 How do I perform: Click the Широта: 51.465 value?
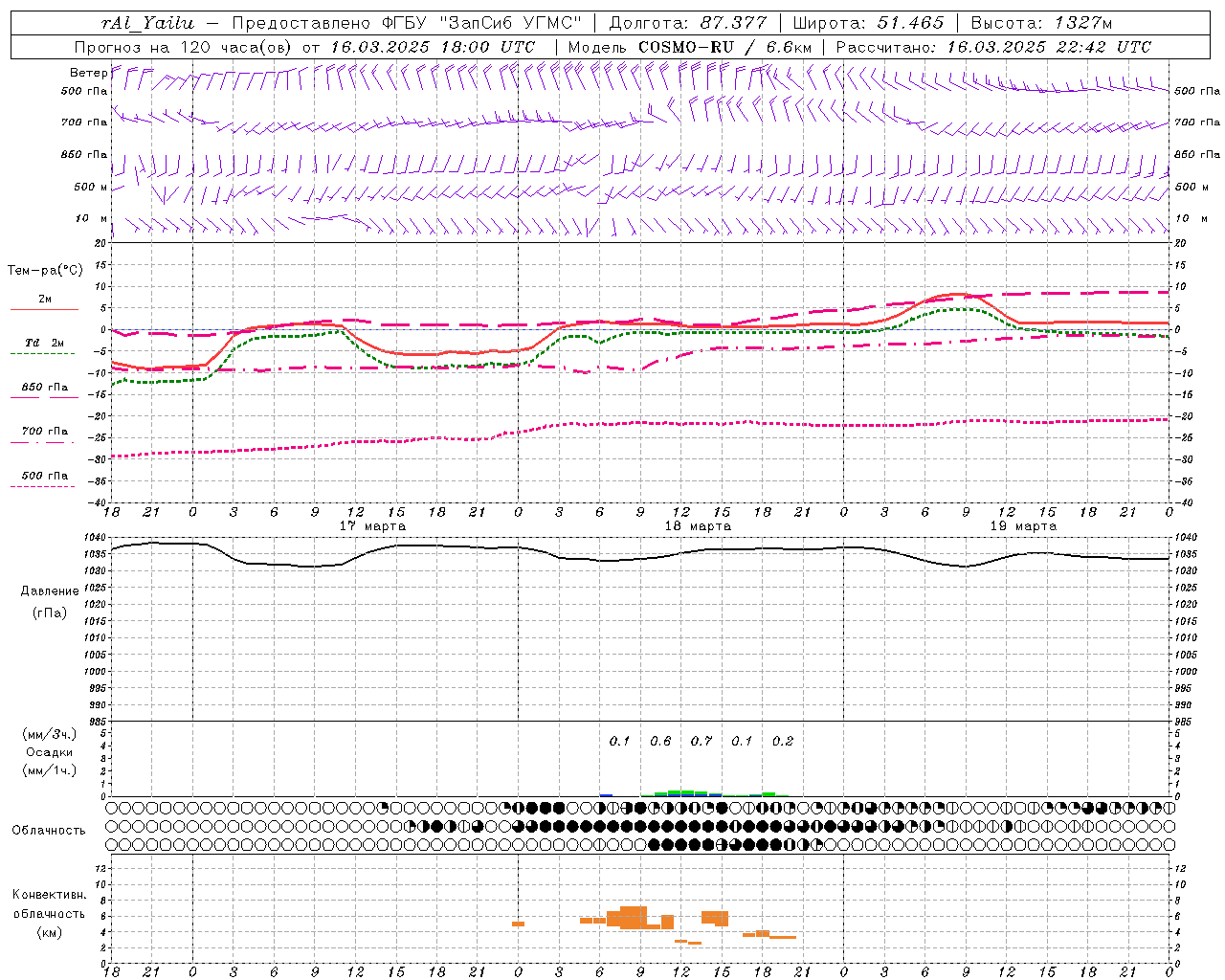coord(869,23)
